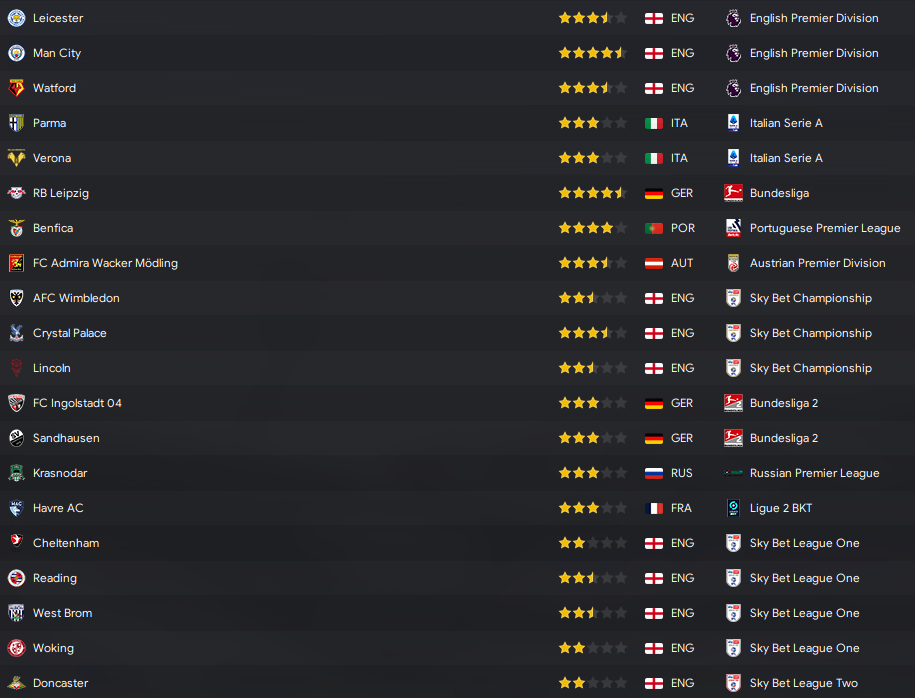Click the Doncaster club name
This screenshot has width=915, height=698.
[x=60, y=683]
